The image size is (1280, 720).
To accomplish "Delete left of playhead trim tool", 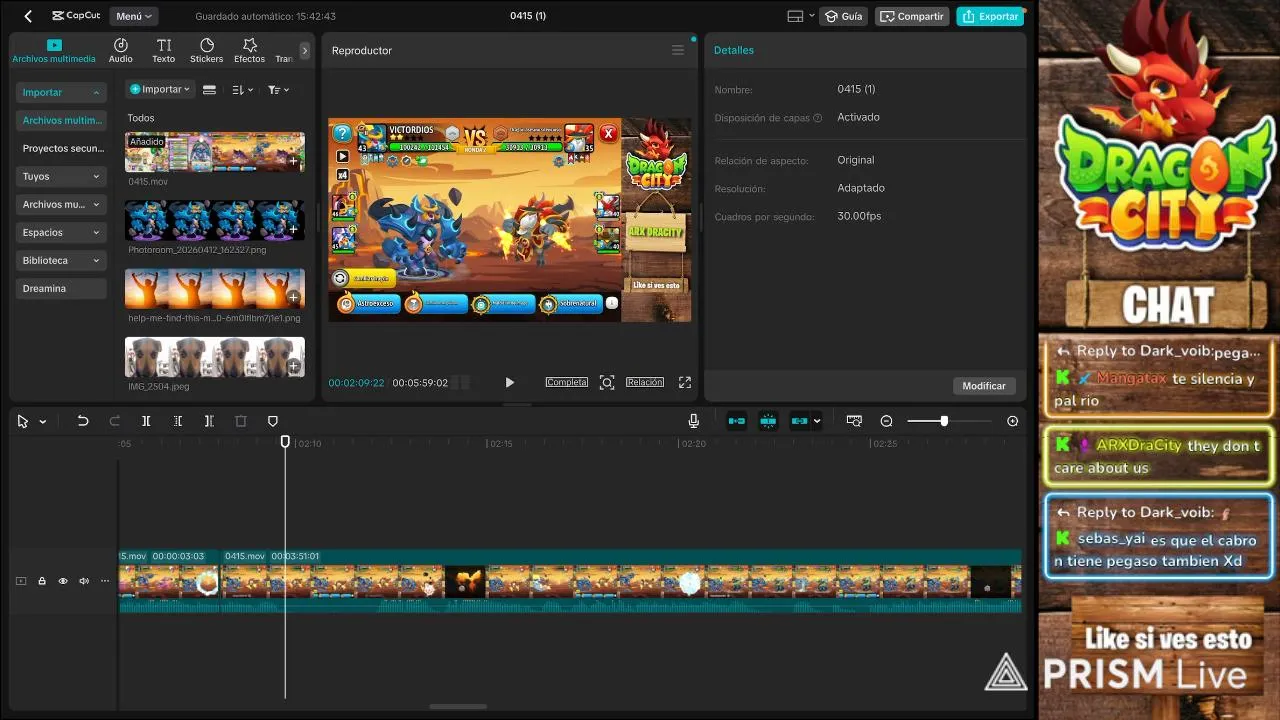I will (178, 421).
